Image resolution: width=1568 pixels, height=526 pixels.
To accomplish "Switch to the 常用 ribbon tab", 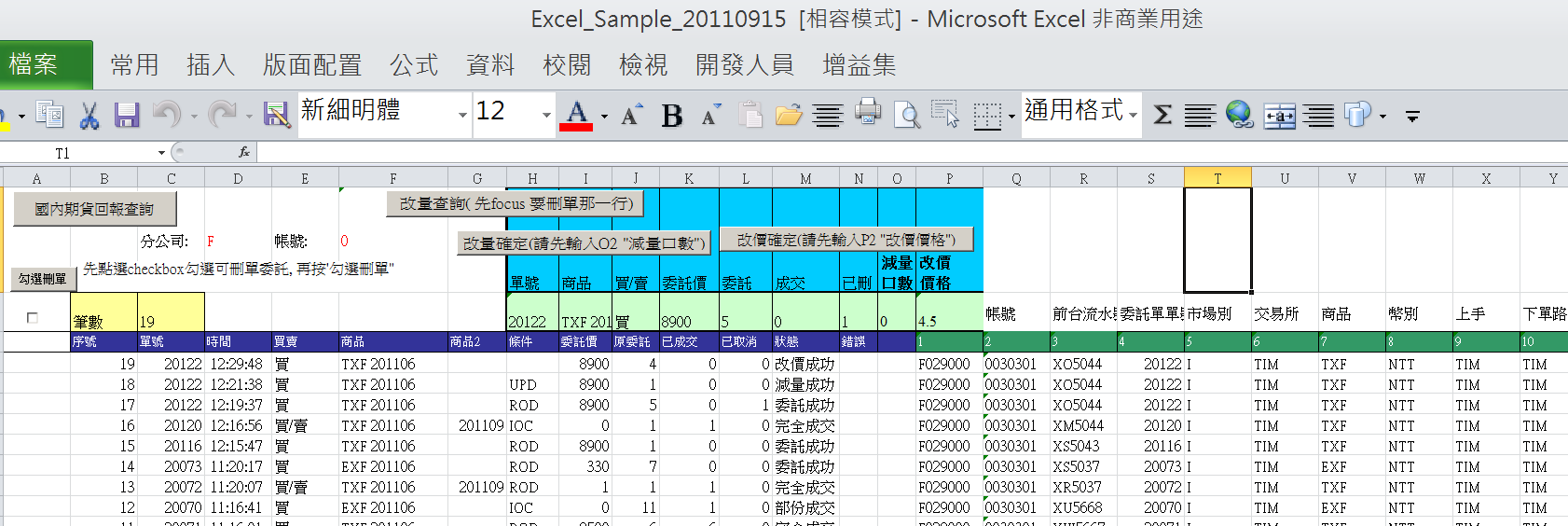I will point(134,64).
